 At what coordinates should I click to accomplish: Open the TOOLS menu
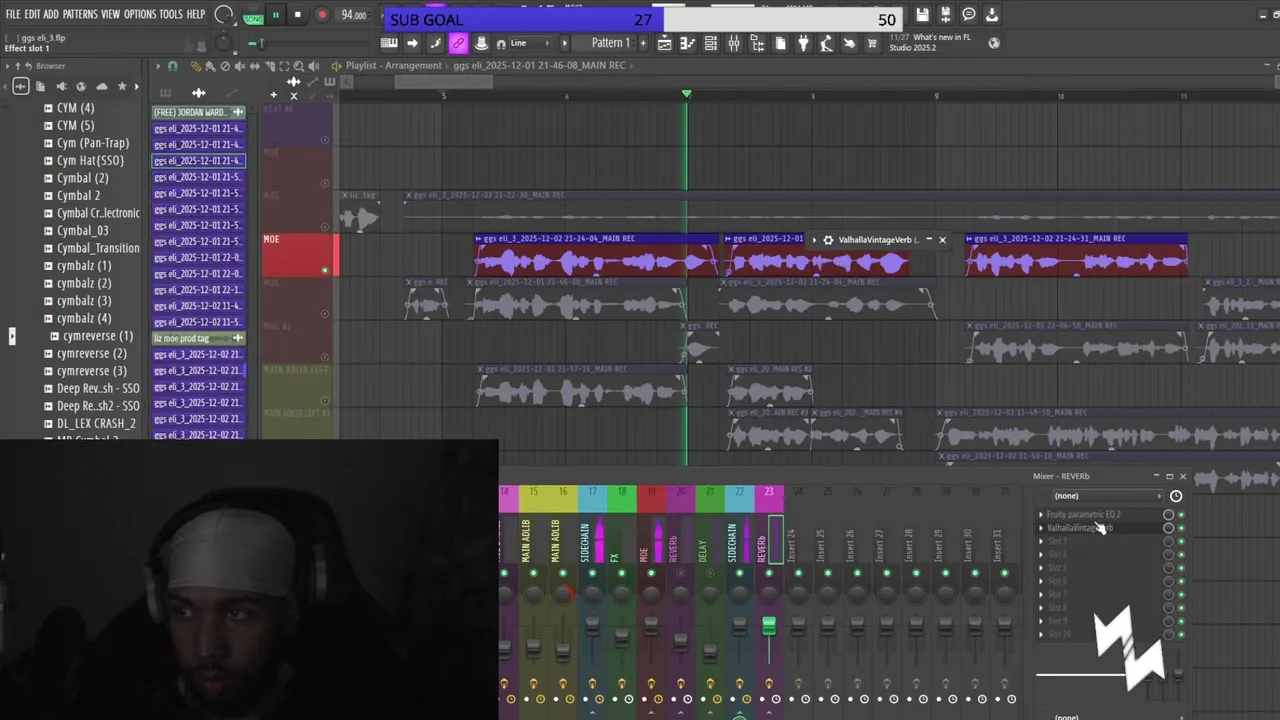pos(171,14)
